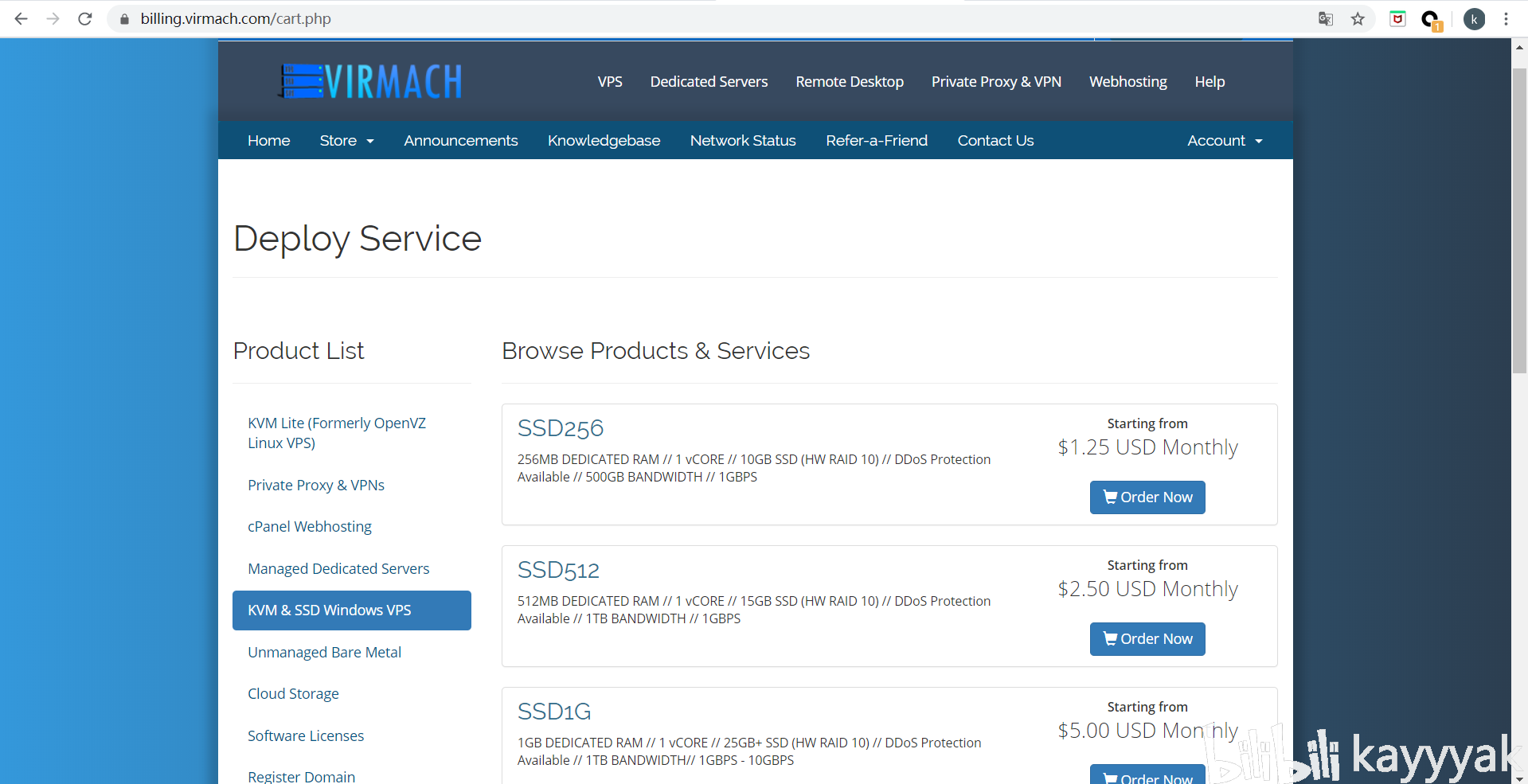1528x784 pixels.
Task: Open Dedicated Servers menu item
Action: [709, 81]
